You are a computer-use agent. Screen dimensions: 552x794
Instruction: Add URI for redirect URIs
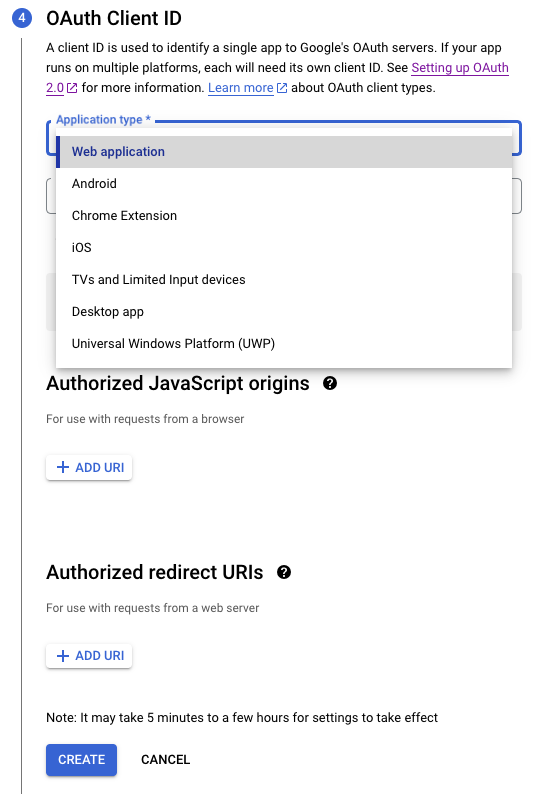click(x=89, y=656)
